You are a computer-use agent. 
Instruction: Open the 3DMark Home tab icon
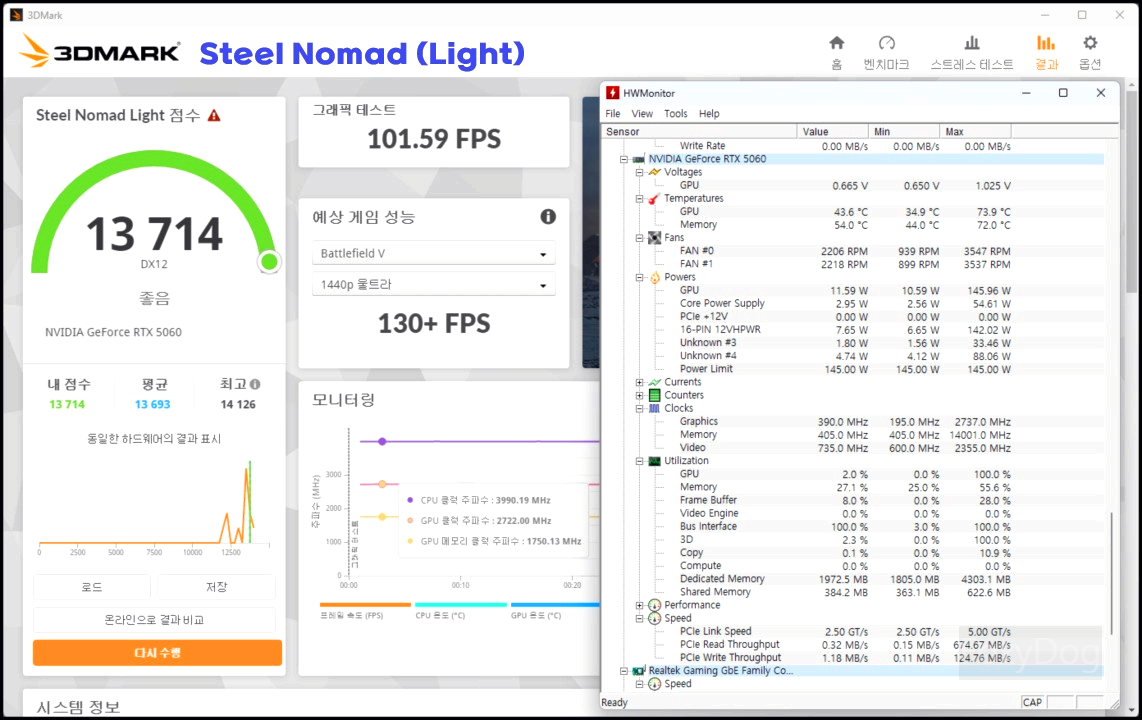[x=837, y=43]
